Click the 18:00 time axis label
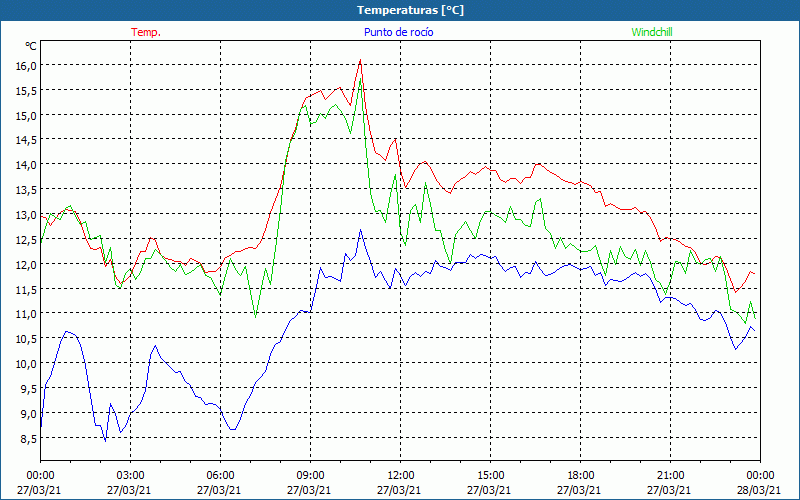The height and width of the screenshot is (500, 800). [x=581, y=475]
